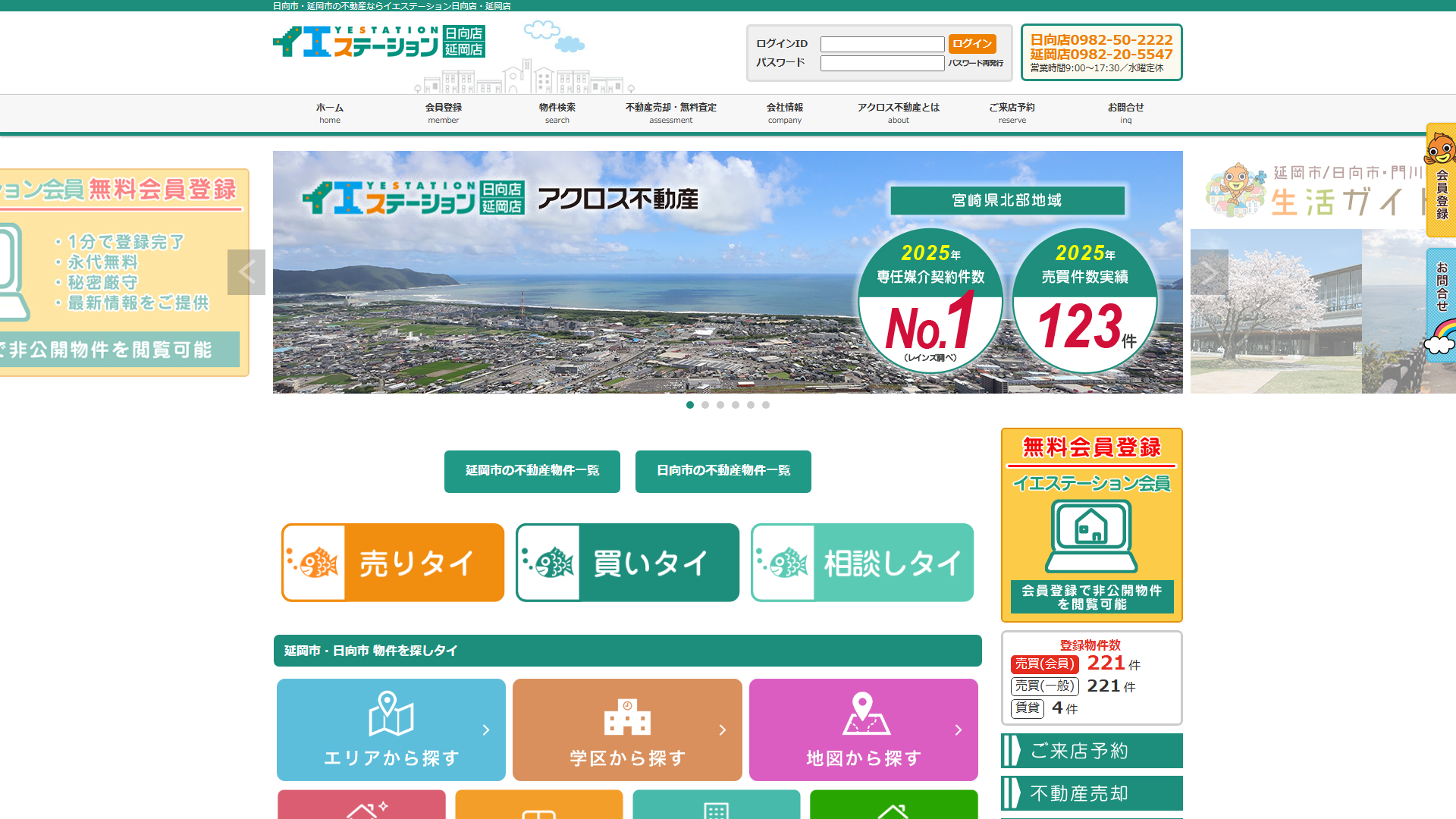The width and height of the screenshot is (1456, 819).
Task: Click the イエステーション site logo in header
Action: tap(379, 42)
